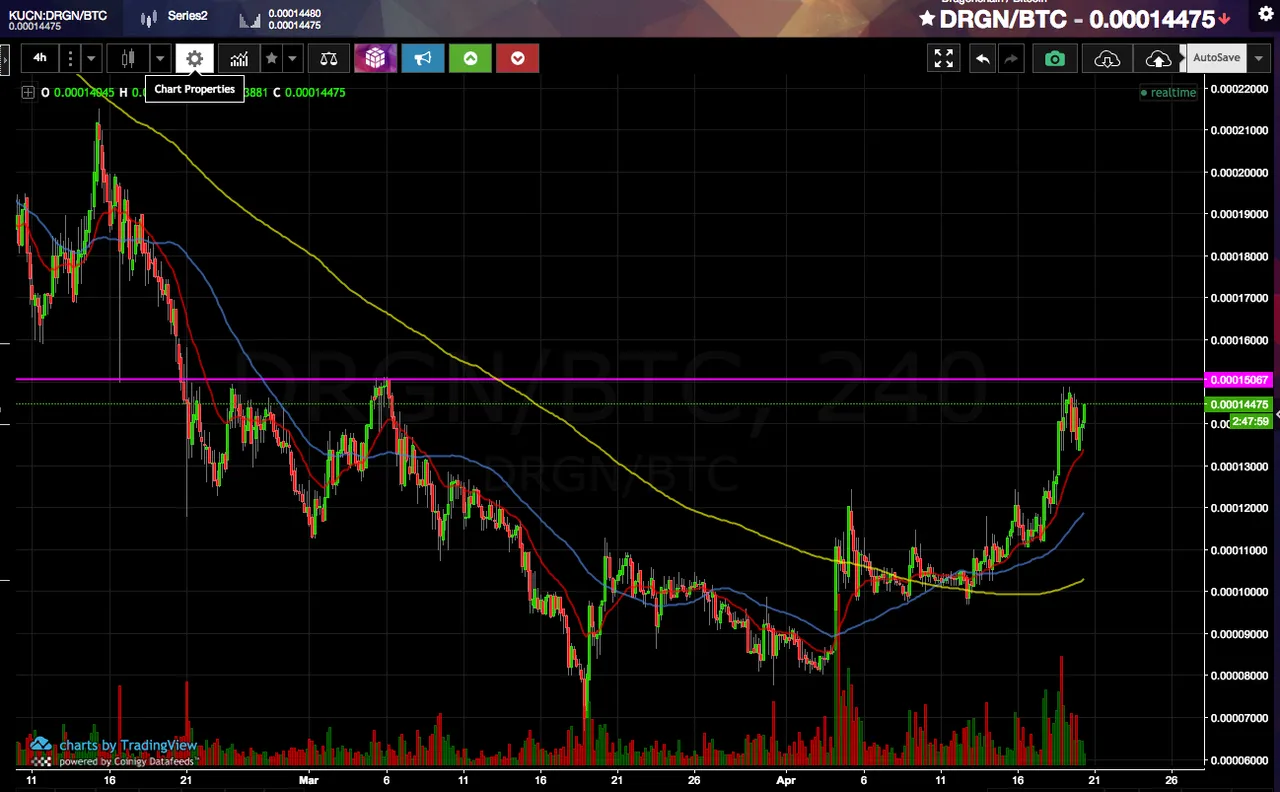Click the favorites star in toolbar
Viewport: 1280px width, 792px height.
coord(271,58)
